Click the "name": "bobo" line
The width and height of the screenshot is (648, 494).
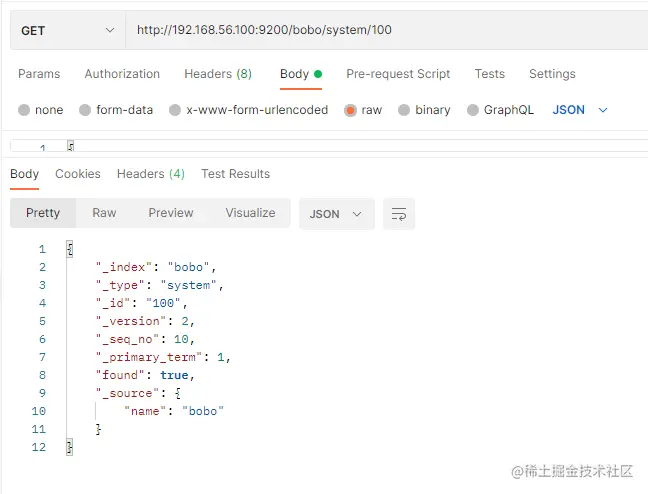point(174,411)
